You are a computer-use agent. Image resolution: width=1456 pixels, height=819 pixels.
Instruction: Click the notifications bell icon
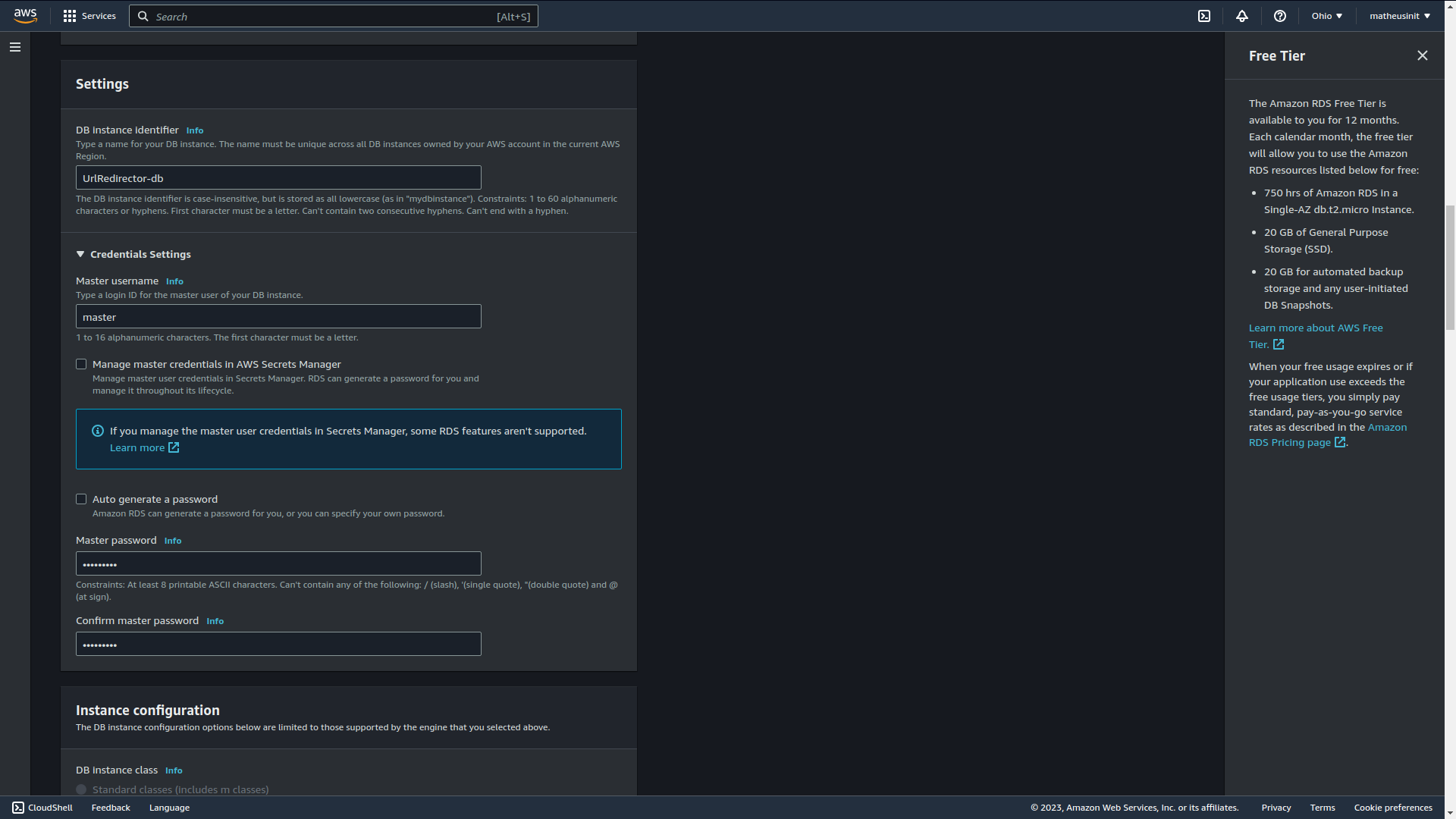point(1242,15)
